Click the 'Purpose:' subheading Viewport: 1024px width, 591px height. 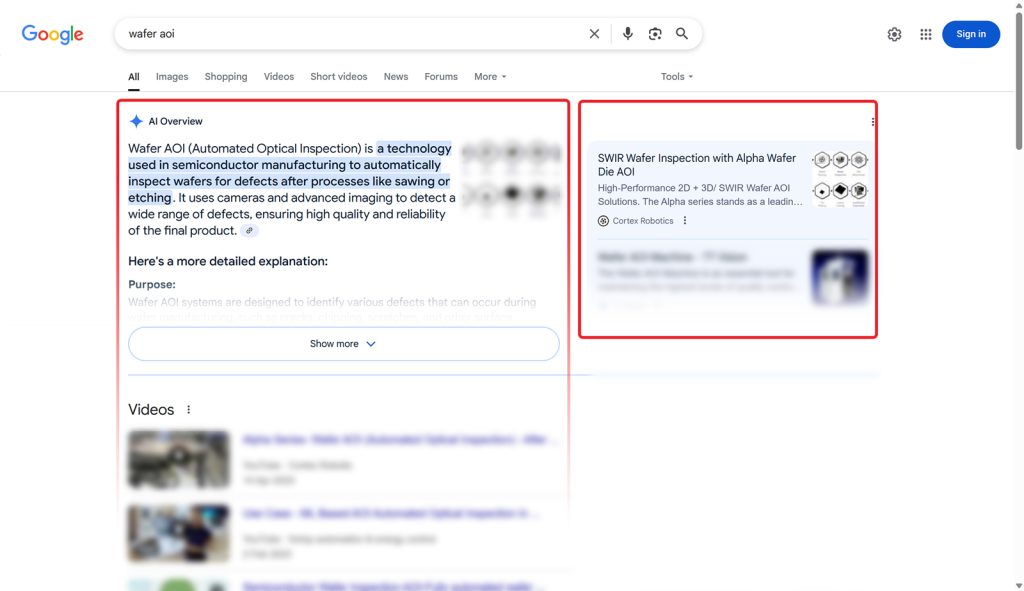(x=152, y=284)
